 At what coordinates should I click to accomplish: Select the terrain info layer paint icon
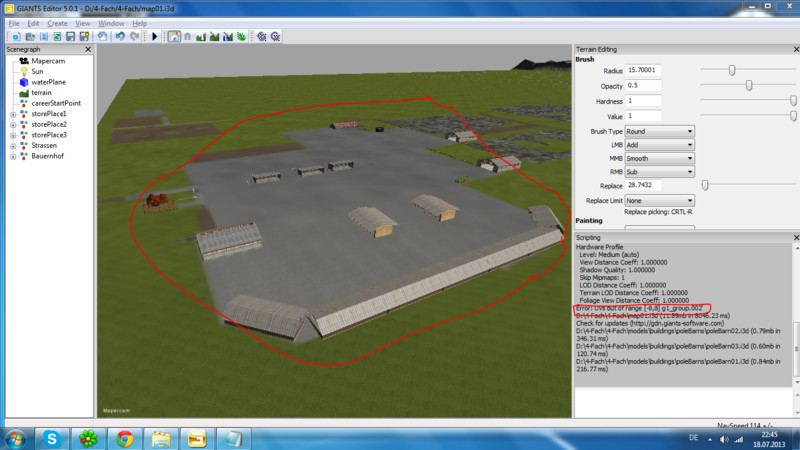228,37
